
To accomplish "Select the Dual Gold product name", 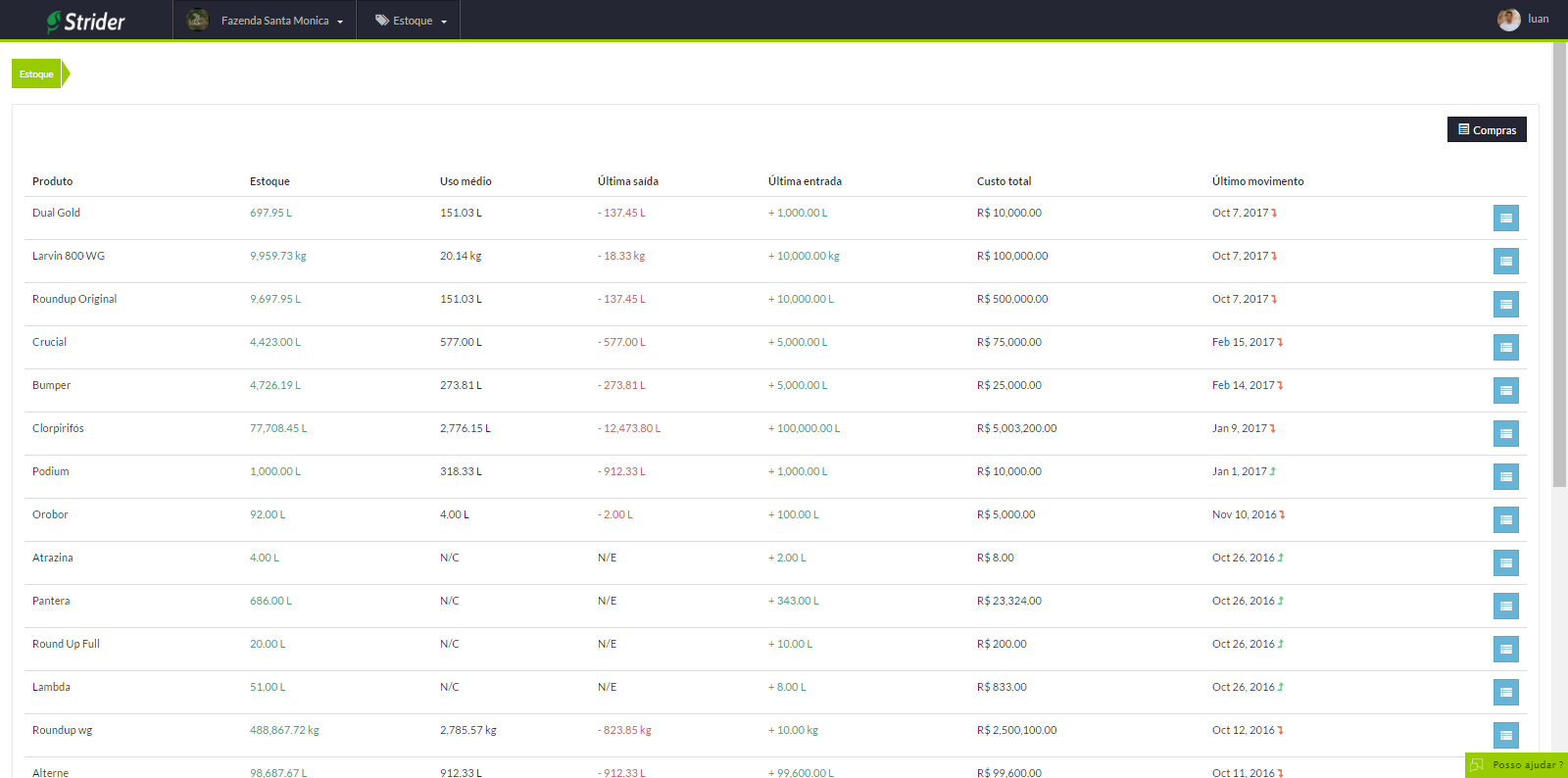I will pos(56,213).
